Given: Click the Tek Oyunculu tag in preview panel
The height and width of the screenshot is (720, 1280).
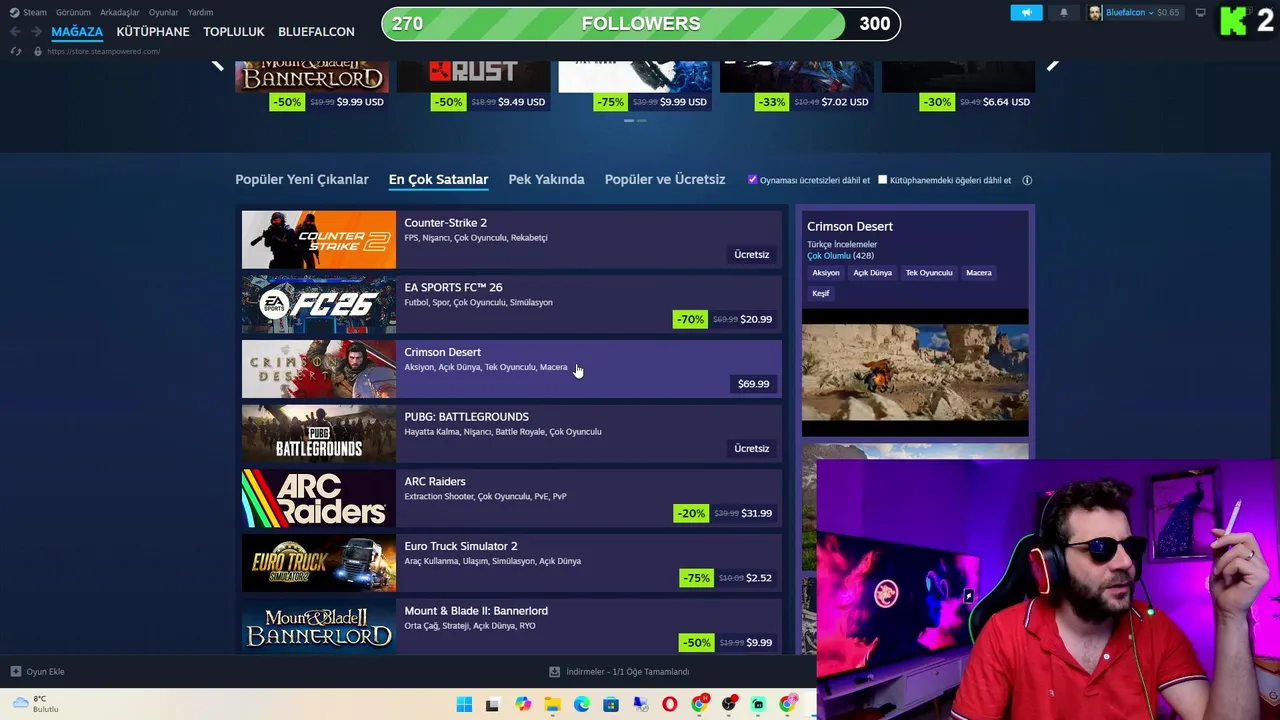Looking at the screenshot, I should click(929, 272).
